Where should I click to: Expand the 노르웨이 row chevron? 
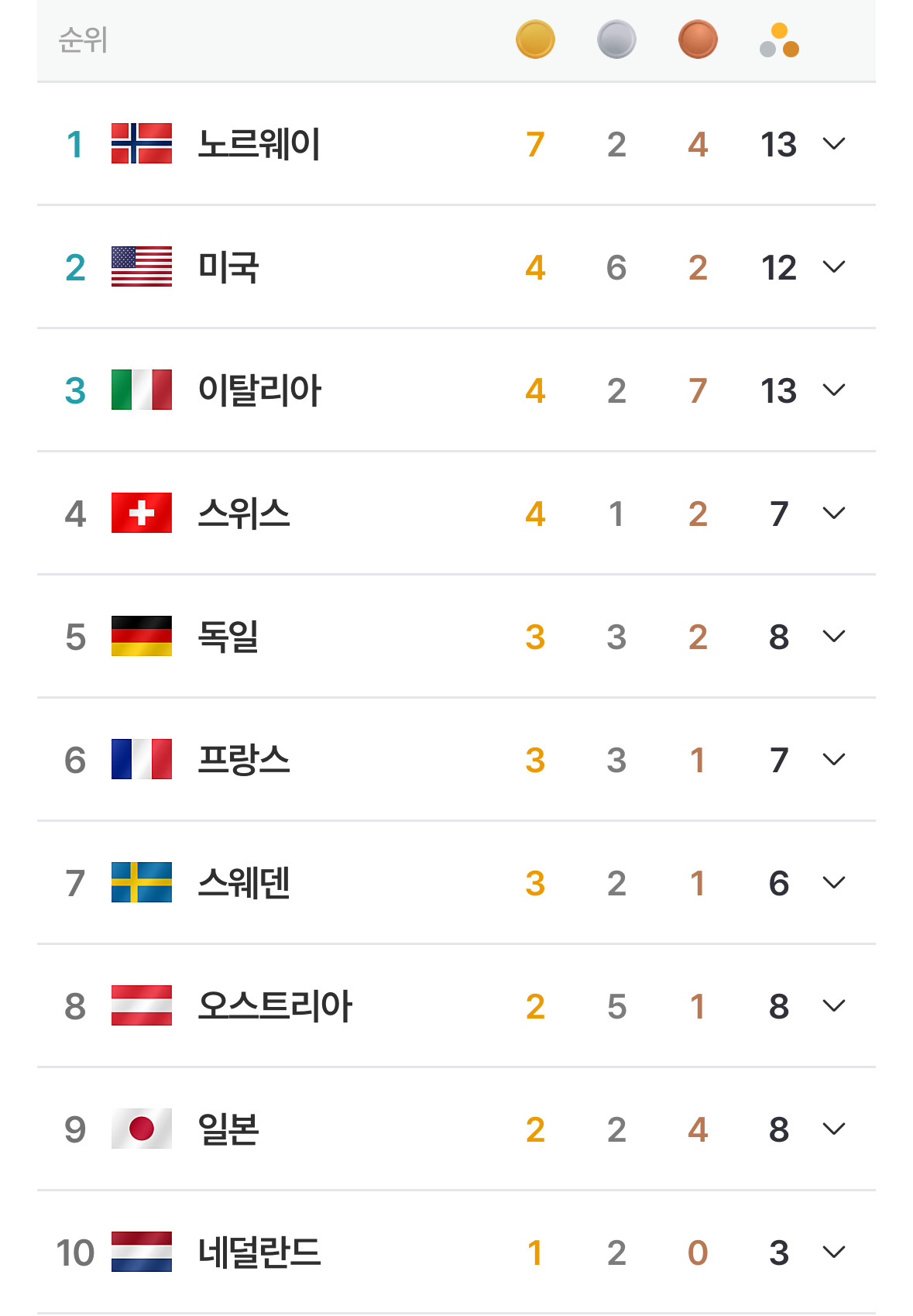coord(833,144)
